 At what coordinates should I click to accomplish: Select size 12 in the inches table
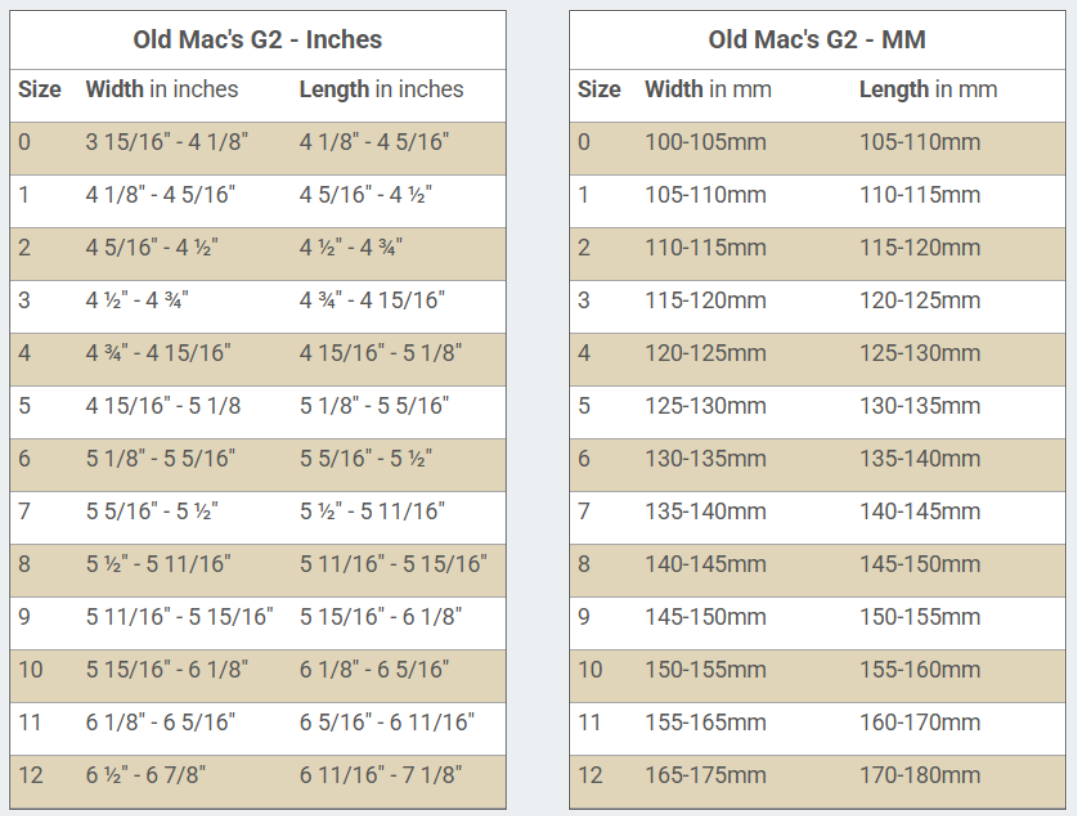click(x=31, y=775)
